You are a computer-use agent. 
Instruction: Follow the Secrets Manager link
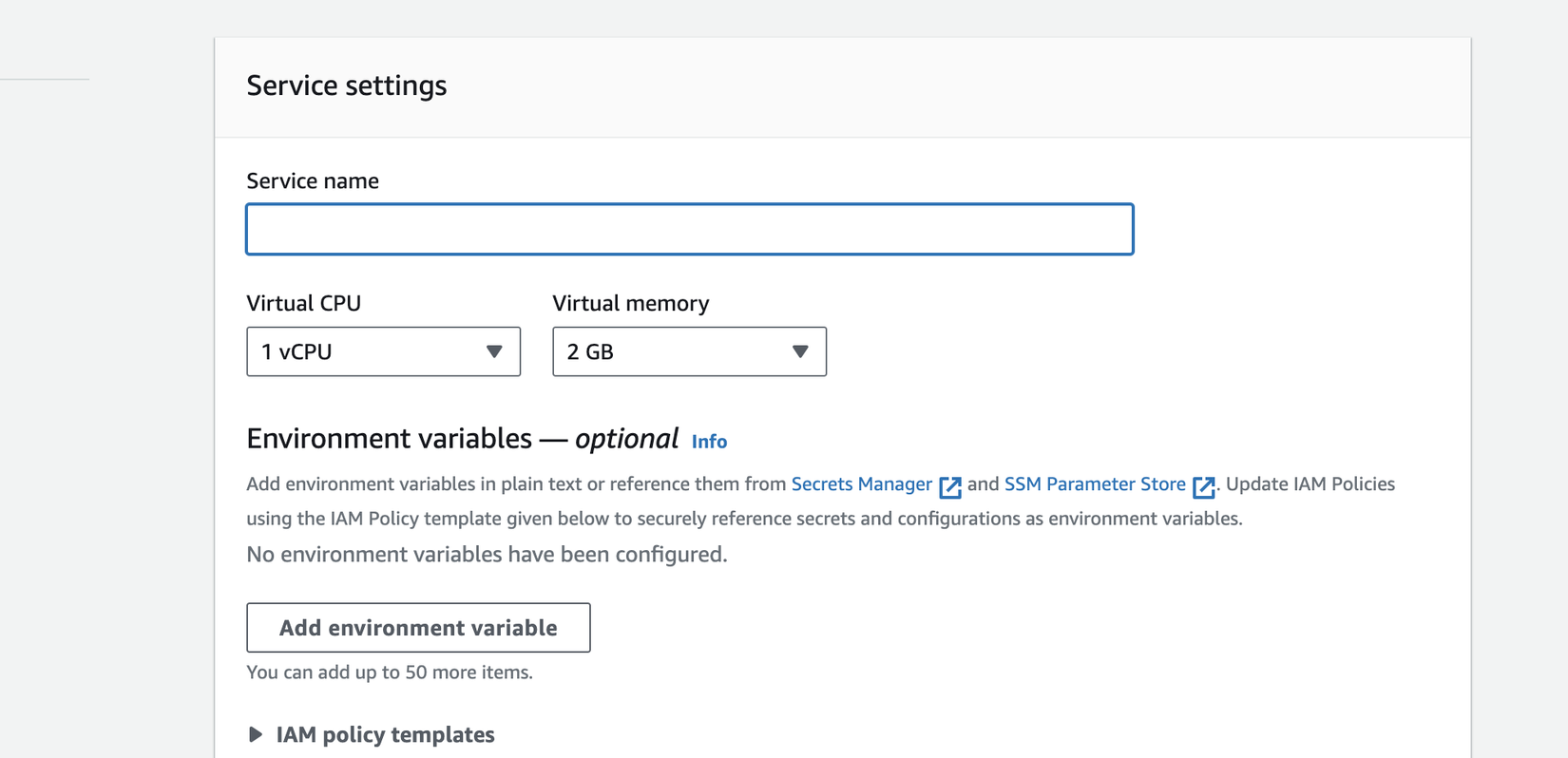pyautogui.click(x=861, y=484)
